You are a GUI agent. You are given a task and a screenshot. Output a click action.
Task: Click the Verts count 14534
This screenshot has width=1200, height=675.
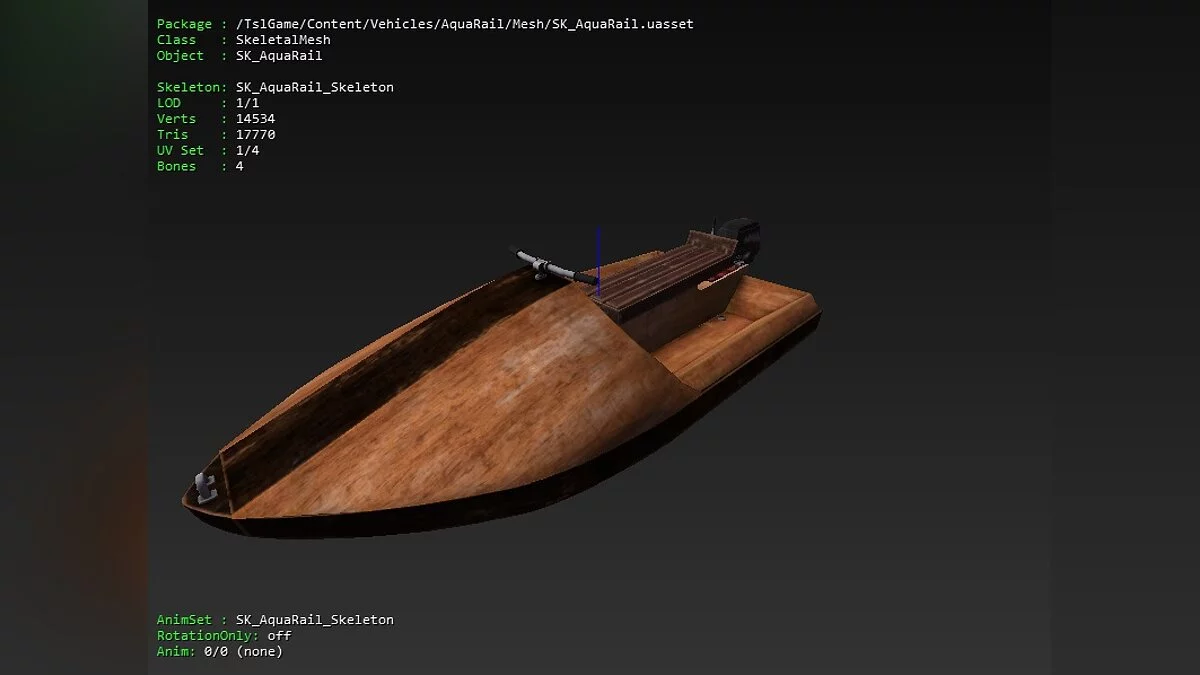coord(255,119)
